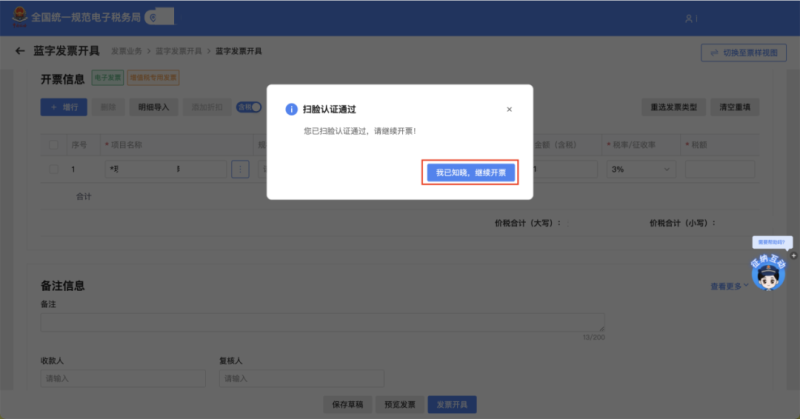Click 切换至票样视图 button
The width and height of the screenshot is (800, 419).
743,53
